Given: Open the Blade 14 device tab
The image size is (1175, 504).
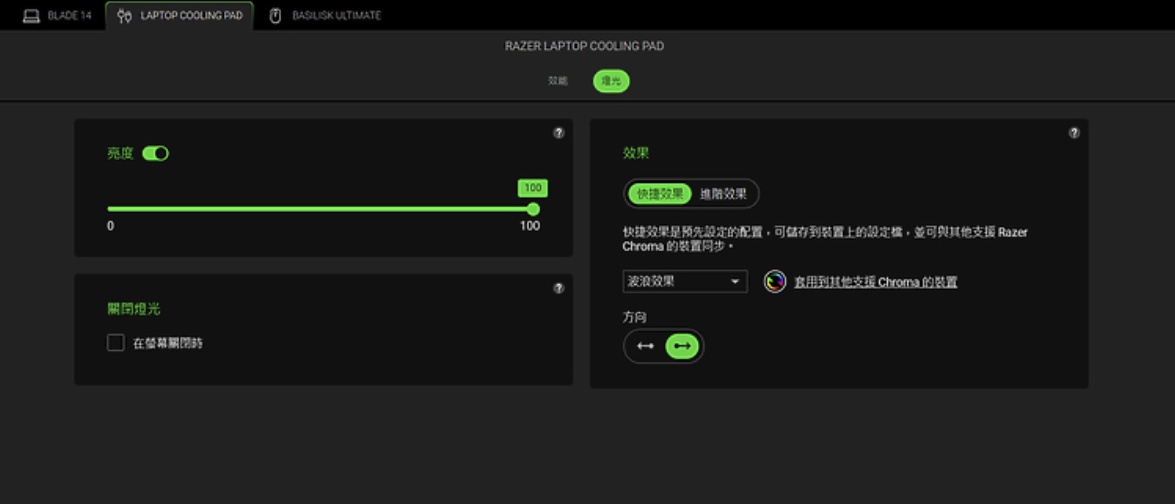Looking at the screenshot, I should (57, 16).
